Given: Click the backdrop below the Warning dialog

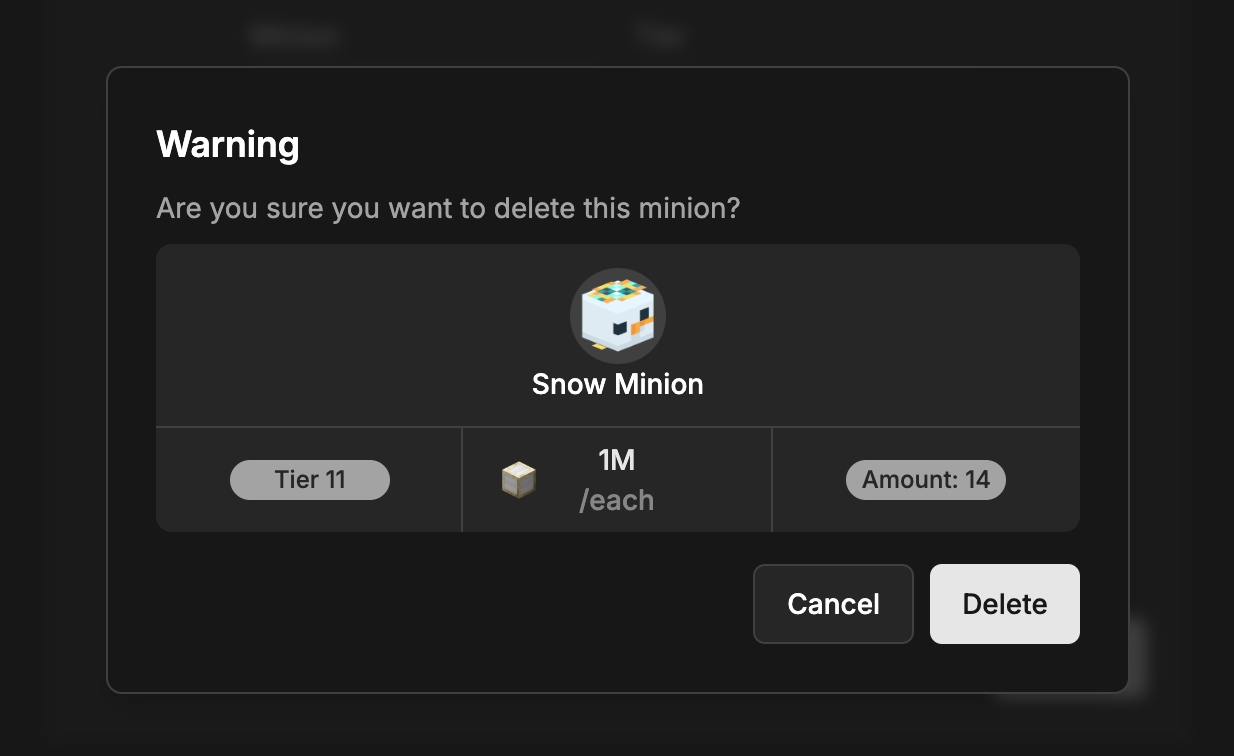Looking at the screenshot, I should point(600,725).
